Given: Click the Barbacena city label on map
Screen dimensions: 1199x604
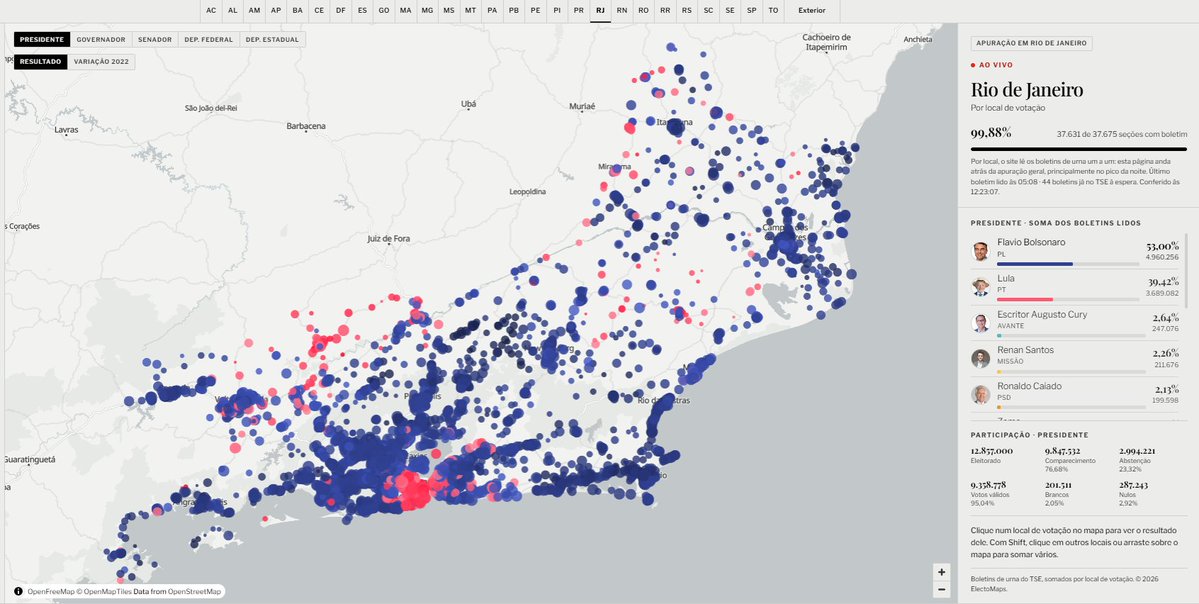Looking at the screenshot, I should (306, 126).
